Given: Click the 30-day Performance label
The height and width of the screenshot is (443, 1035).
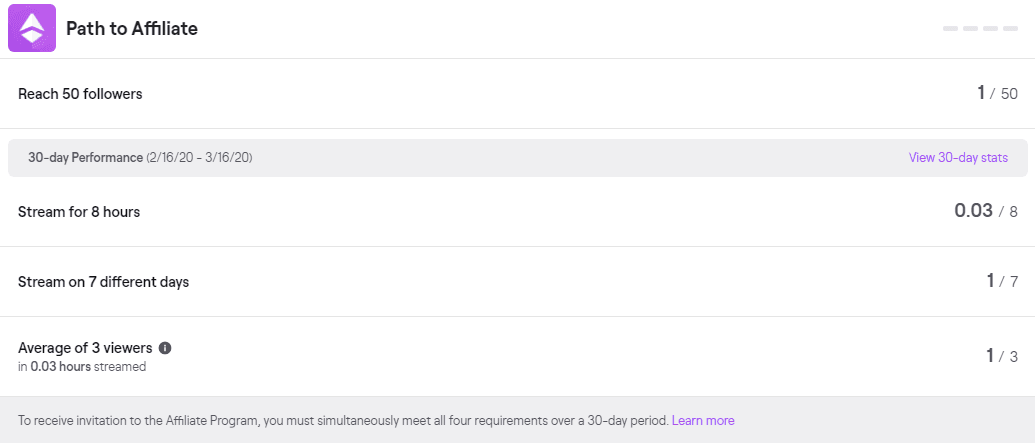Looking at the screenshot, I should 85,158.
